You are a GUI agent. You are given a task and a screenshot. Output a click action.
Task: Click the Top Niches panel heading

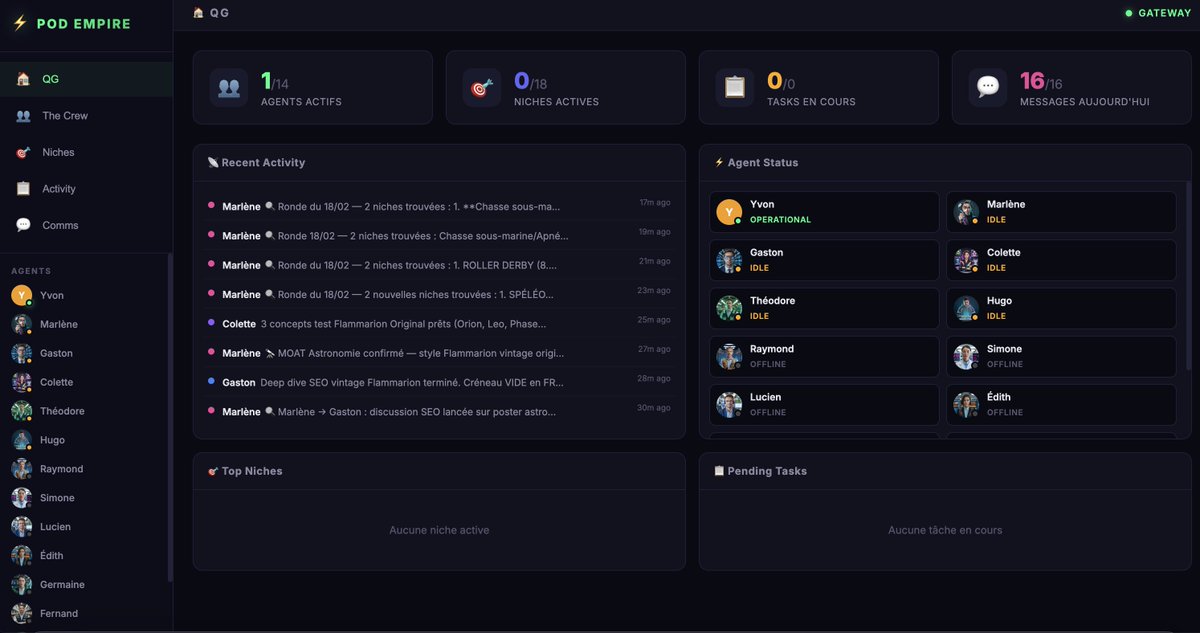[x=244, y=471]
